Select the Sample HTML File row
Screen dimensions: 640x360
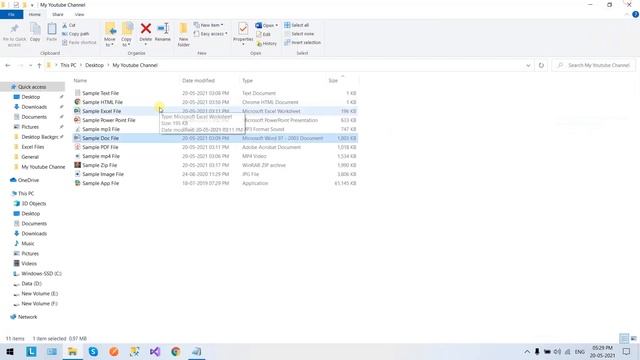(215, 102)
